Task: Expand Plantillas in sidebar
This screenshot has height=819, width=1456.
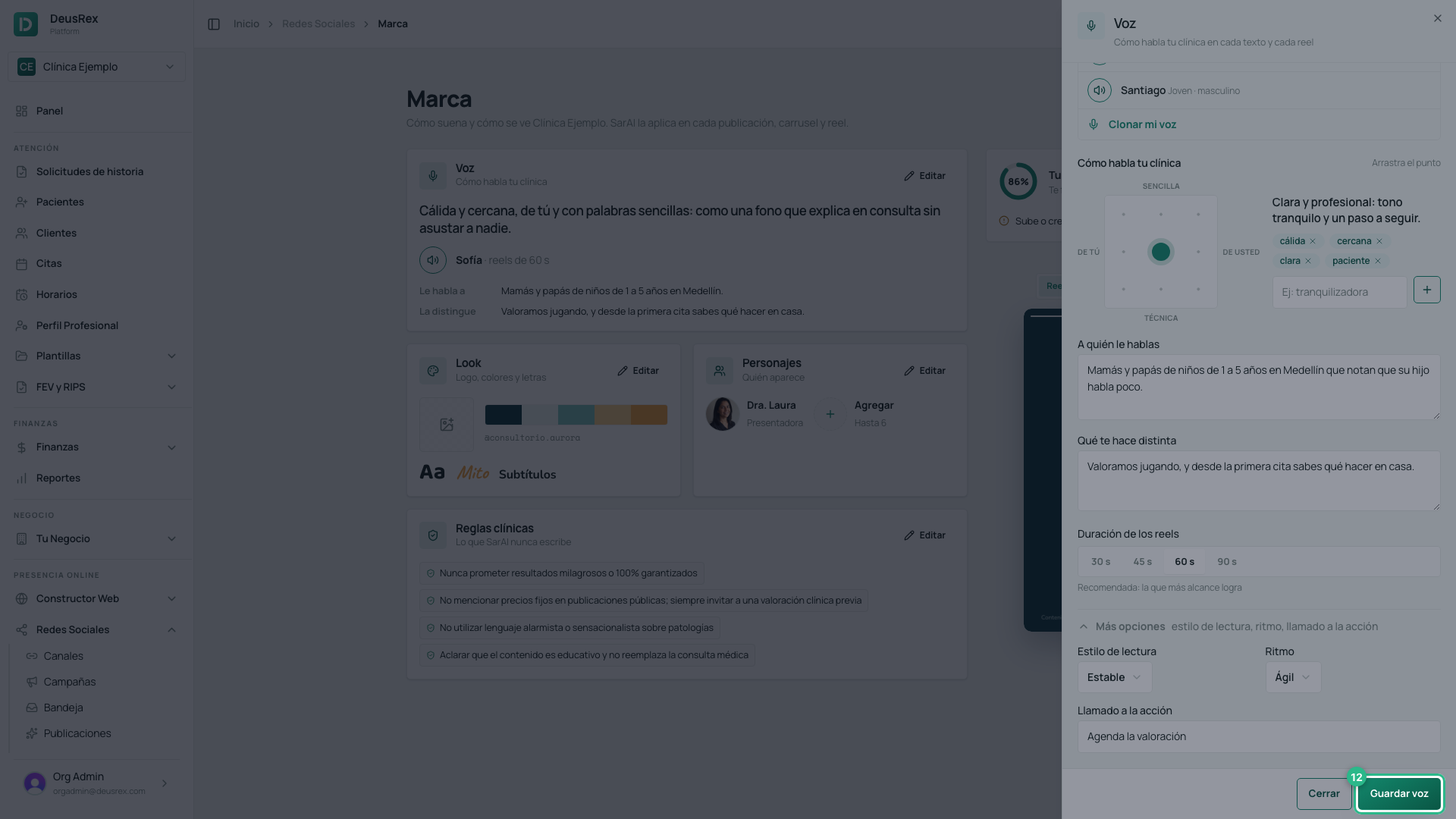Action: 96,356
